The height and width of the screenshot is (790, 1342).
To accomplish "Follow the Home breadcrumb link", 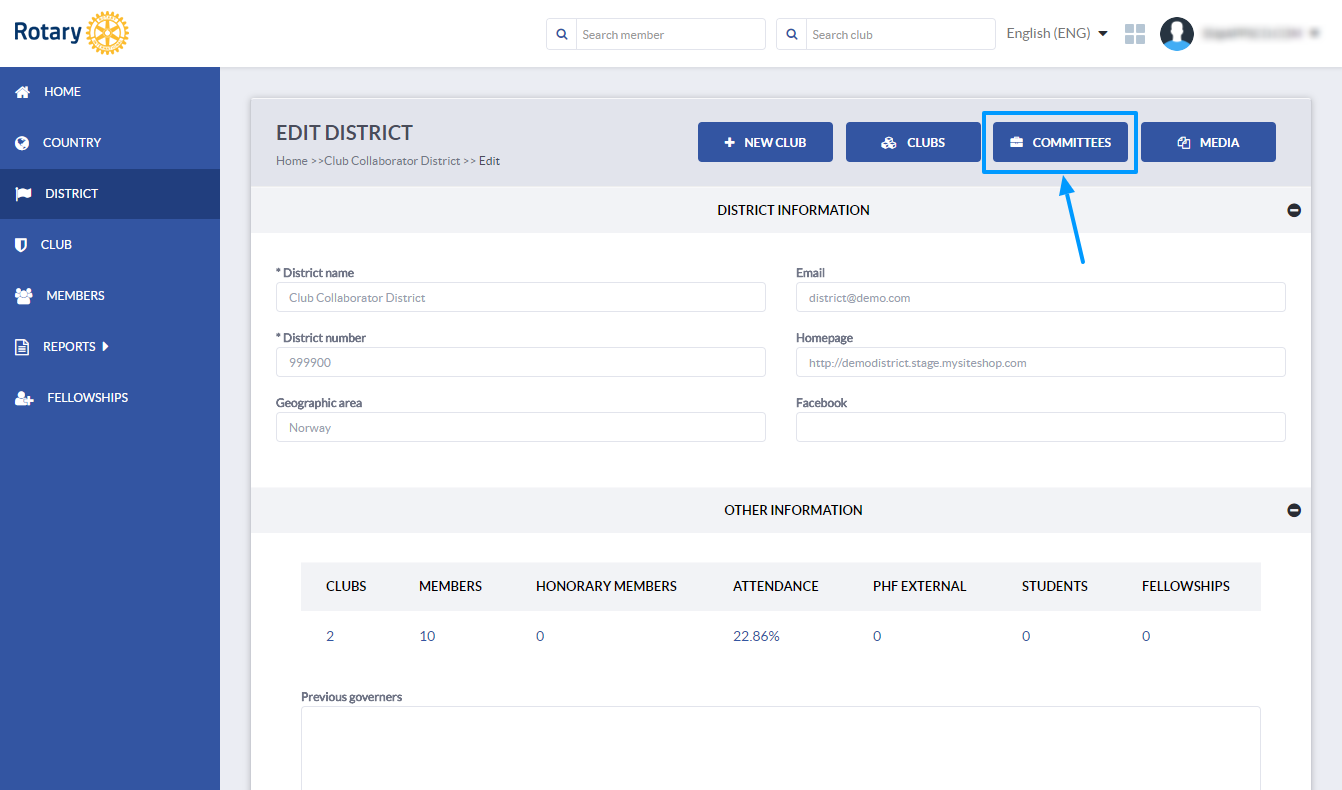I will click(292, 161).
